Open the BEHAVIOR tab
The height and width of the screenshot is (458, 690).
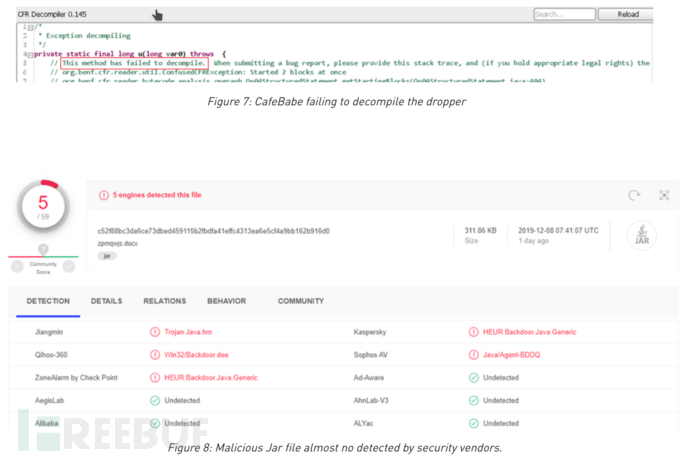tap(227, 301)
